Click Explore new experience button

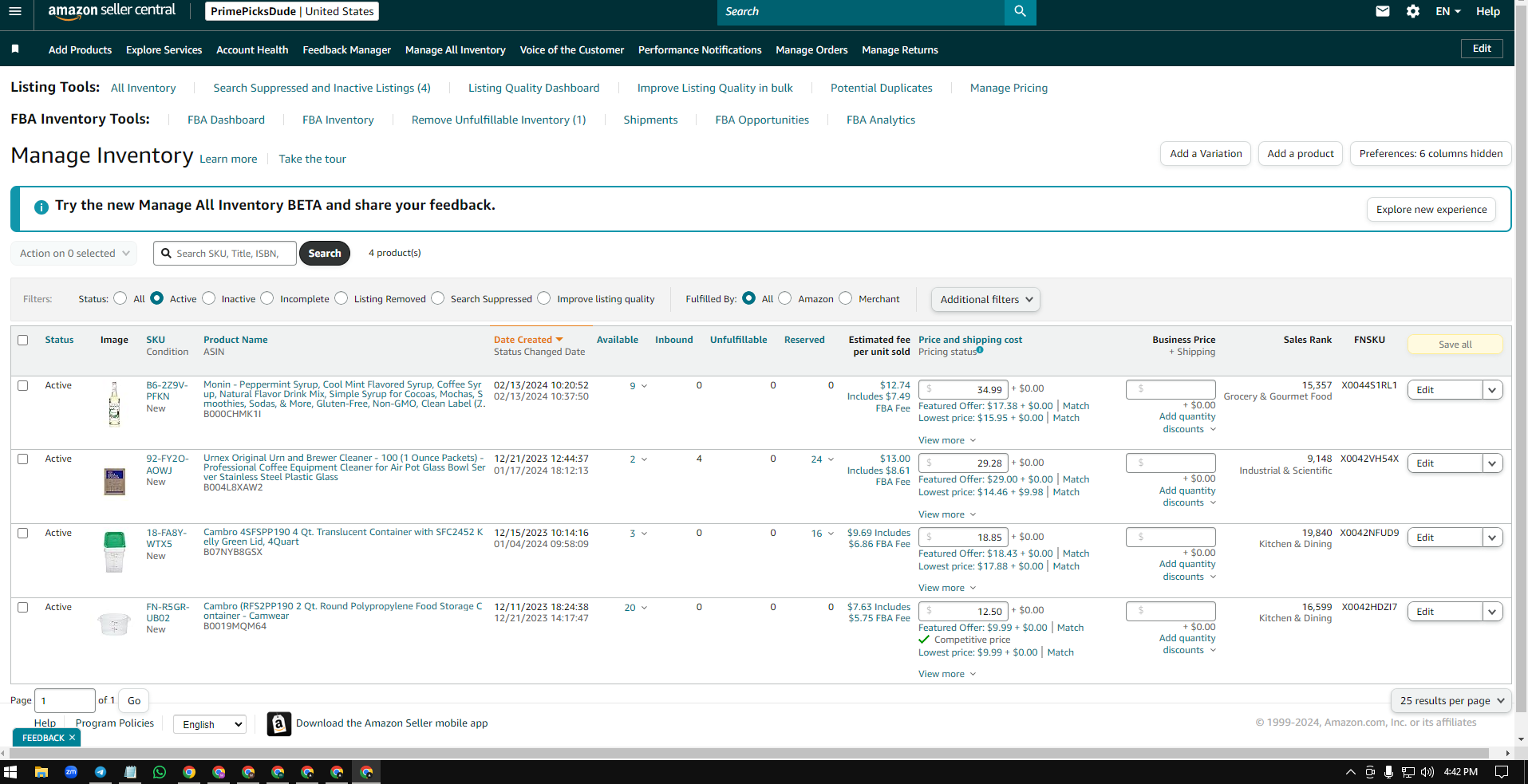[1431, 209]
